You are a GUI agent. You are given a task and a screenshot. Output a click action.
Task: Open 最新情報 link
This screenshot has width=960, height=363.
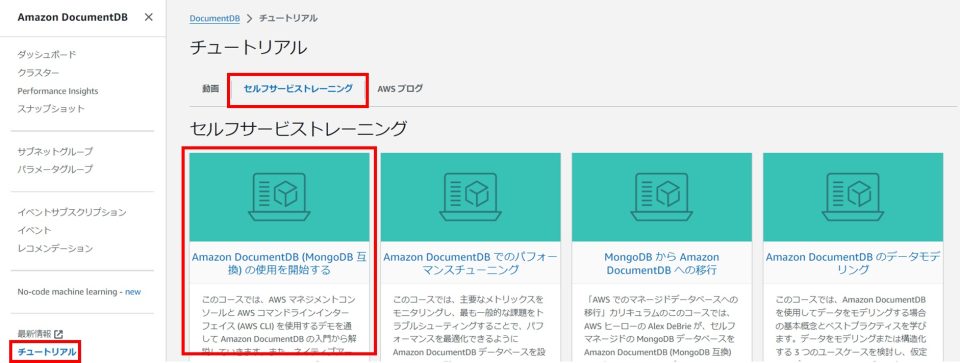tap(35, 334)
